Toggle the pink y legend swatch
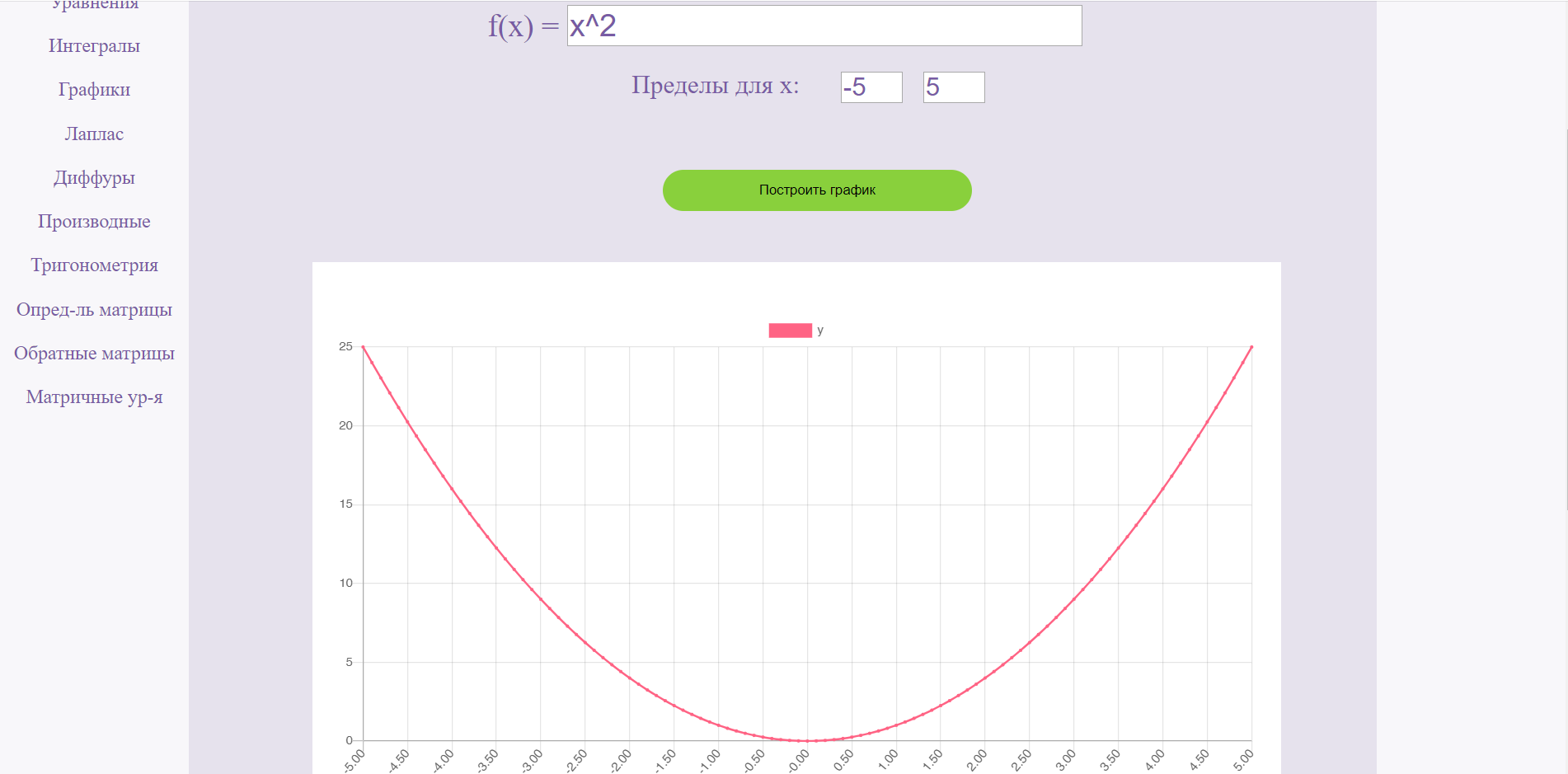 pyautogui.click(x=790, y=331)
